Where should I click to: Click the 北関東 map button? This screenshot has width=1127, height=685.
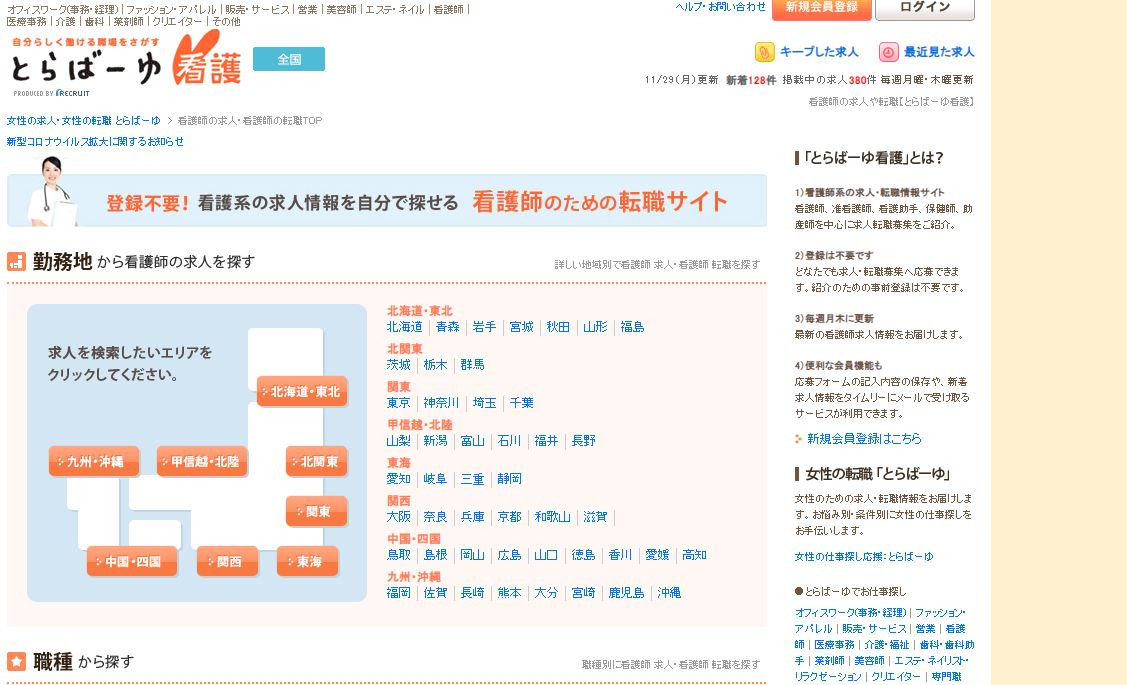tap(316, 461)
